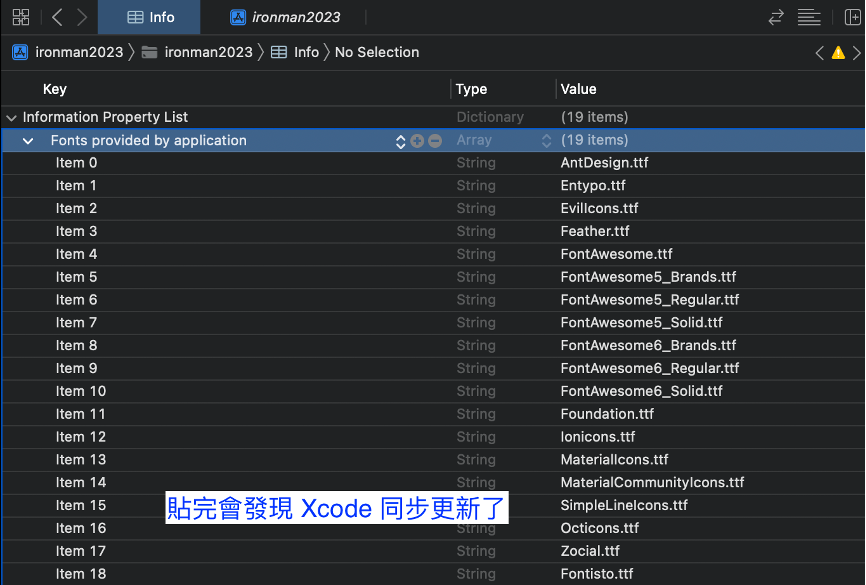
Task: Select the Item 13 key
Action: (x=81, y=460)
